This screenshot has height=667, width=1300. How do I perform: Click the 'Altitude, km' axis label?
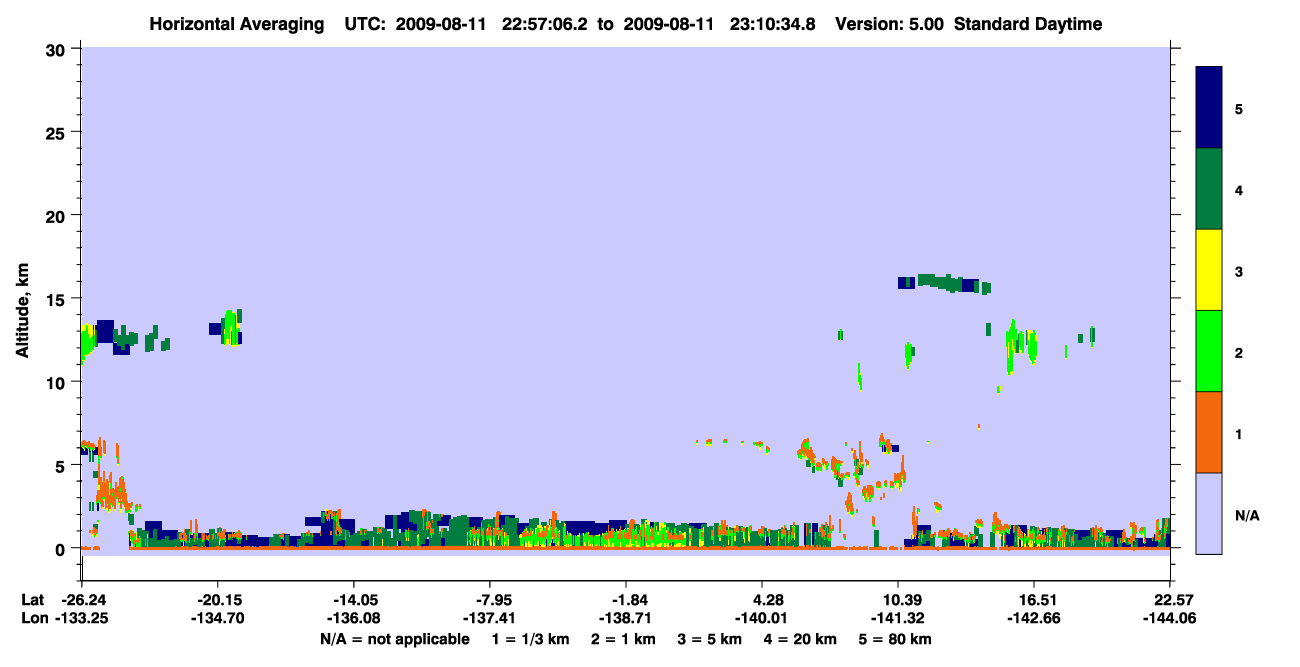pyautogui.click(x=22, y=312)
